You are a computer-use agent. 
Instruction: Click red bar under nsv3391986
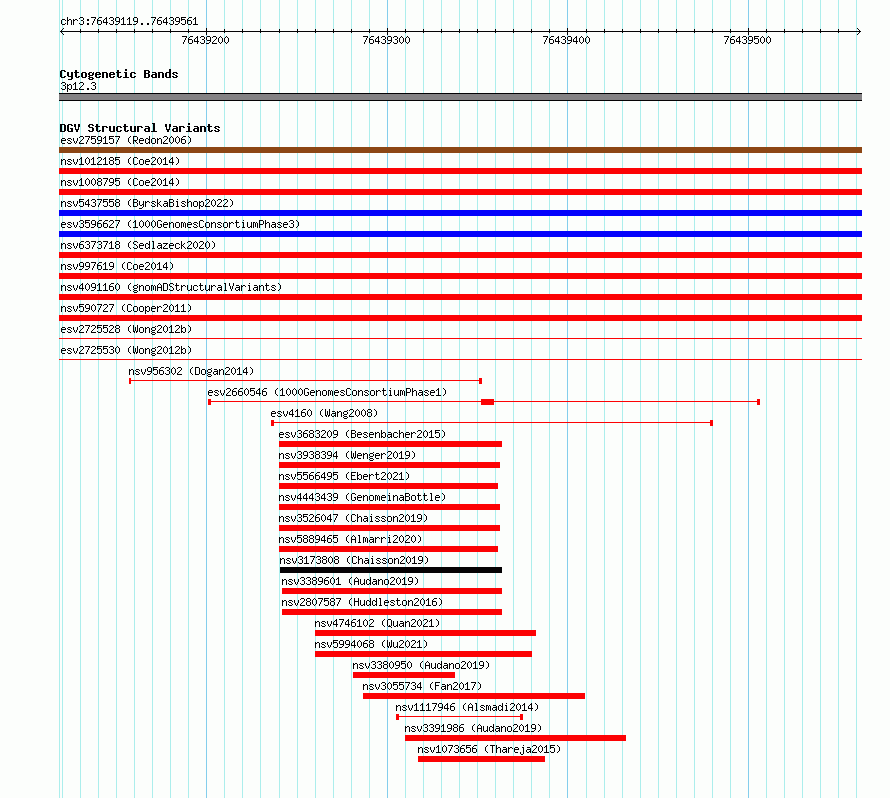515,738
